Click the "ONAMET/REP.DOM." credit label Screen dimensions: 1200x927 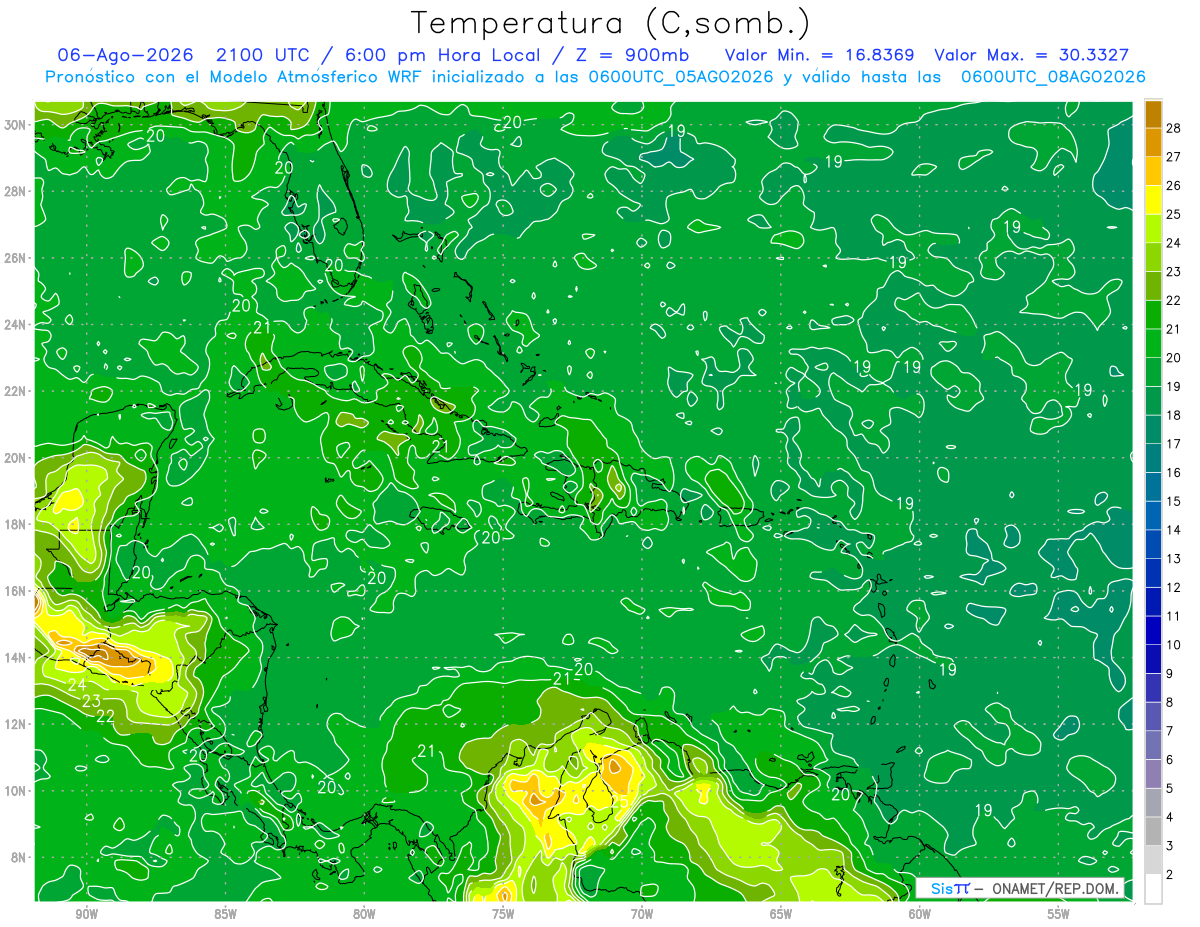click(x=1054, y=888)
